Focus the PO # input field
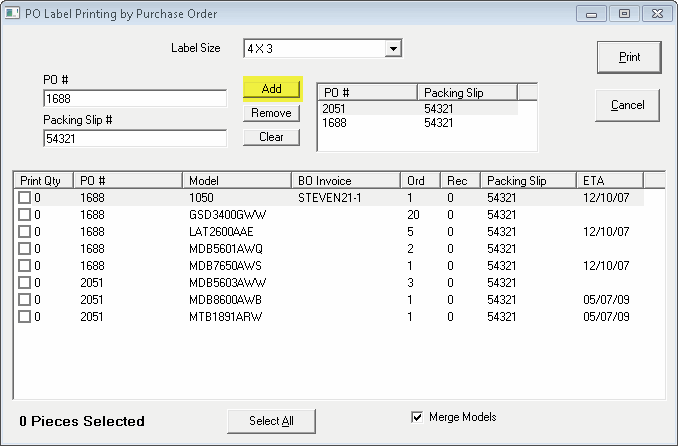Viewport: 678px width, 446px height. tap(135, 99)
